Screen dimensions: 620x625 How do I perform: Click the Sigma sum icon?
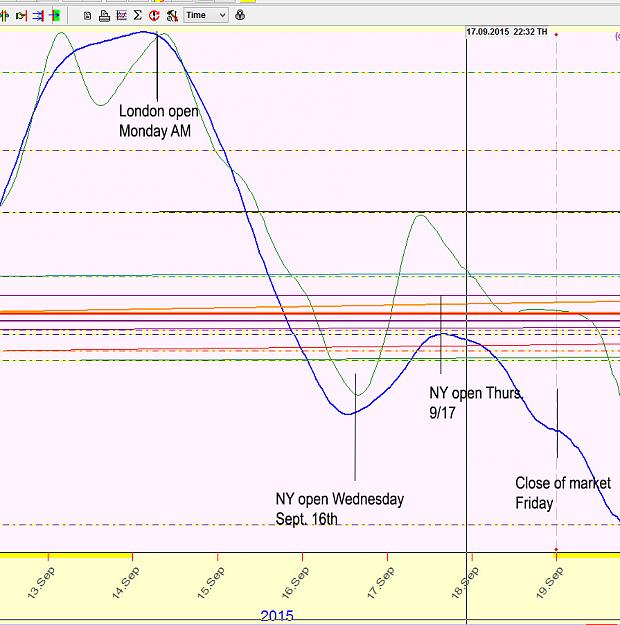[138, 16]
